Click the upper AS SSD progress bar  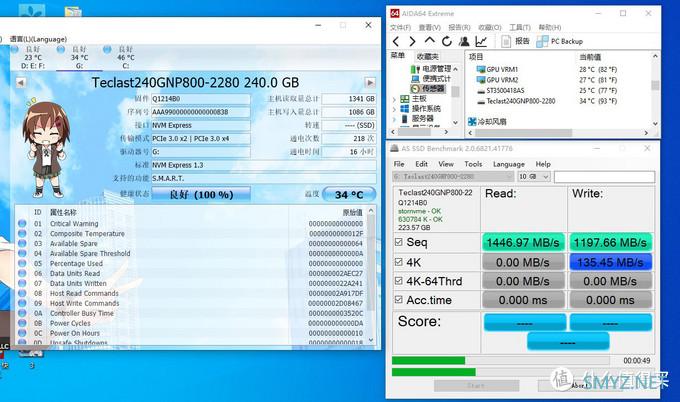pyautogui.click(x=500, y=360)
